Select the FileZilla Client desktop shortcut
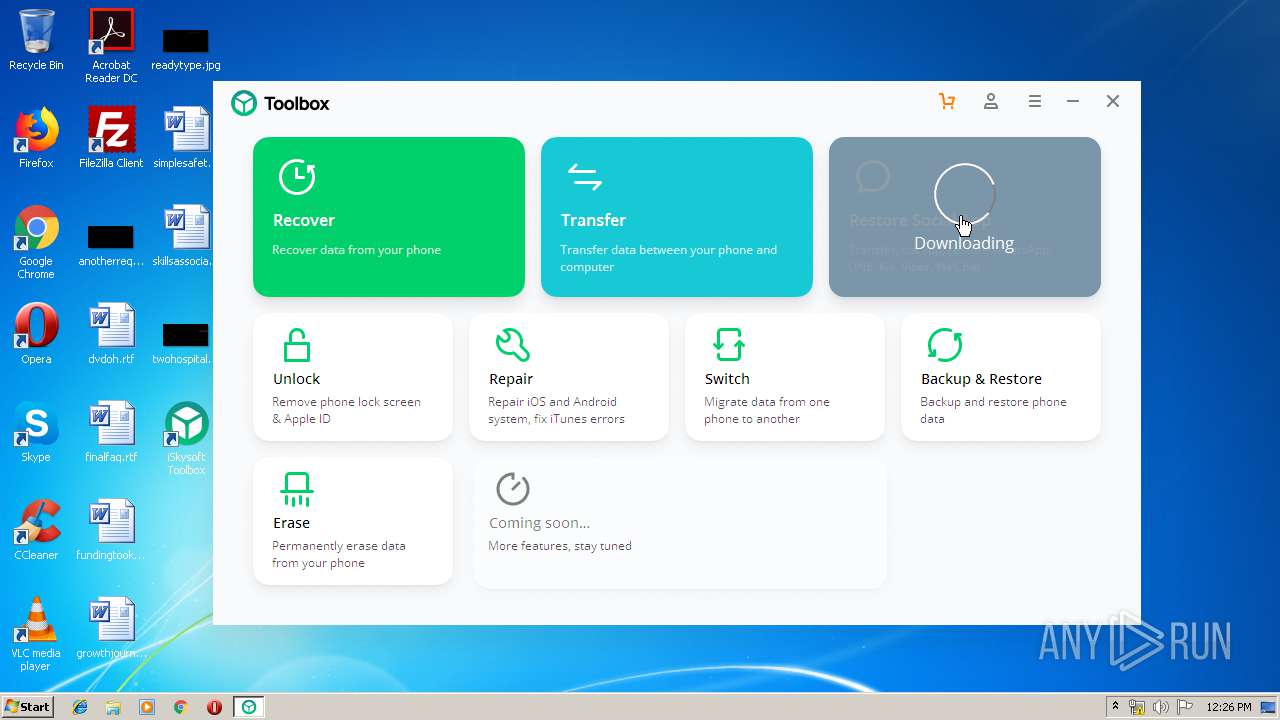Image resolution: width=1280 pixels, height=720 pixels. (x=111, y=138)
